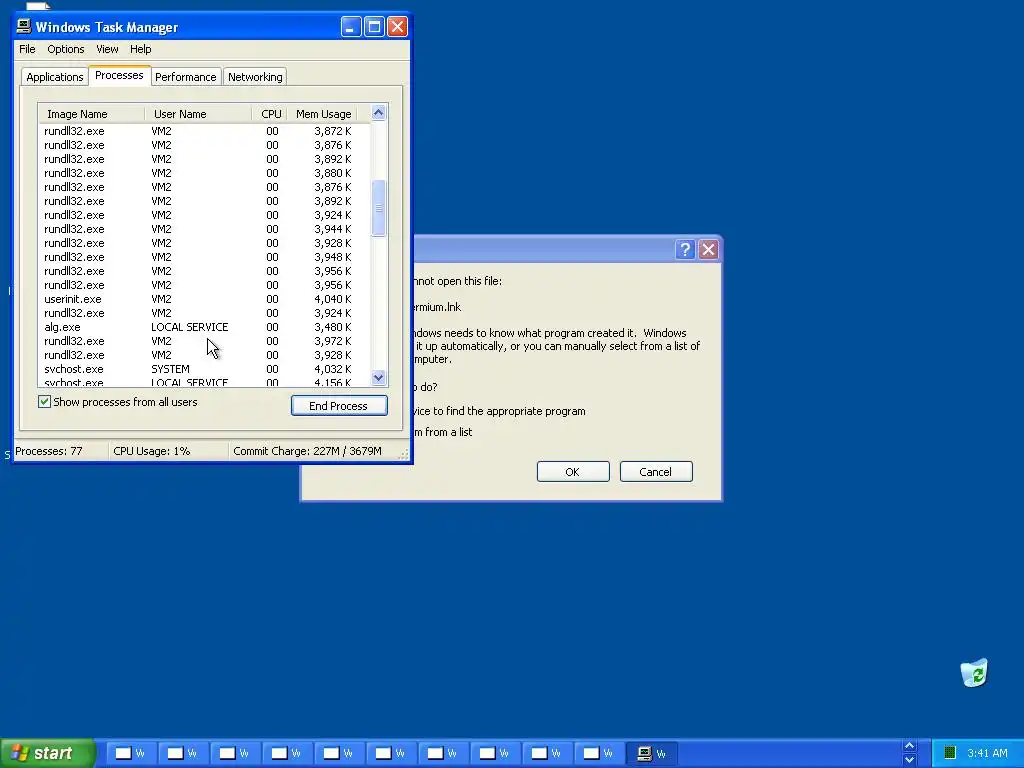The image size is (1024, 768).
Task: Sort by the Mem Usage column header
Action: click(x=323, y=114)
